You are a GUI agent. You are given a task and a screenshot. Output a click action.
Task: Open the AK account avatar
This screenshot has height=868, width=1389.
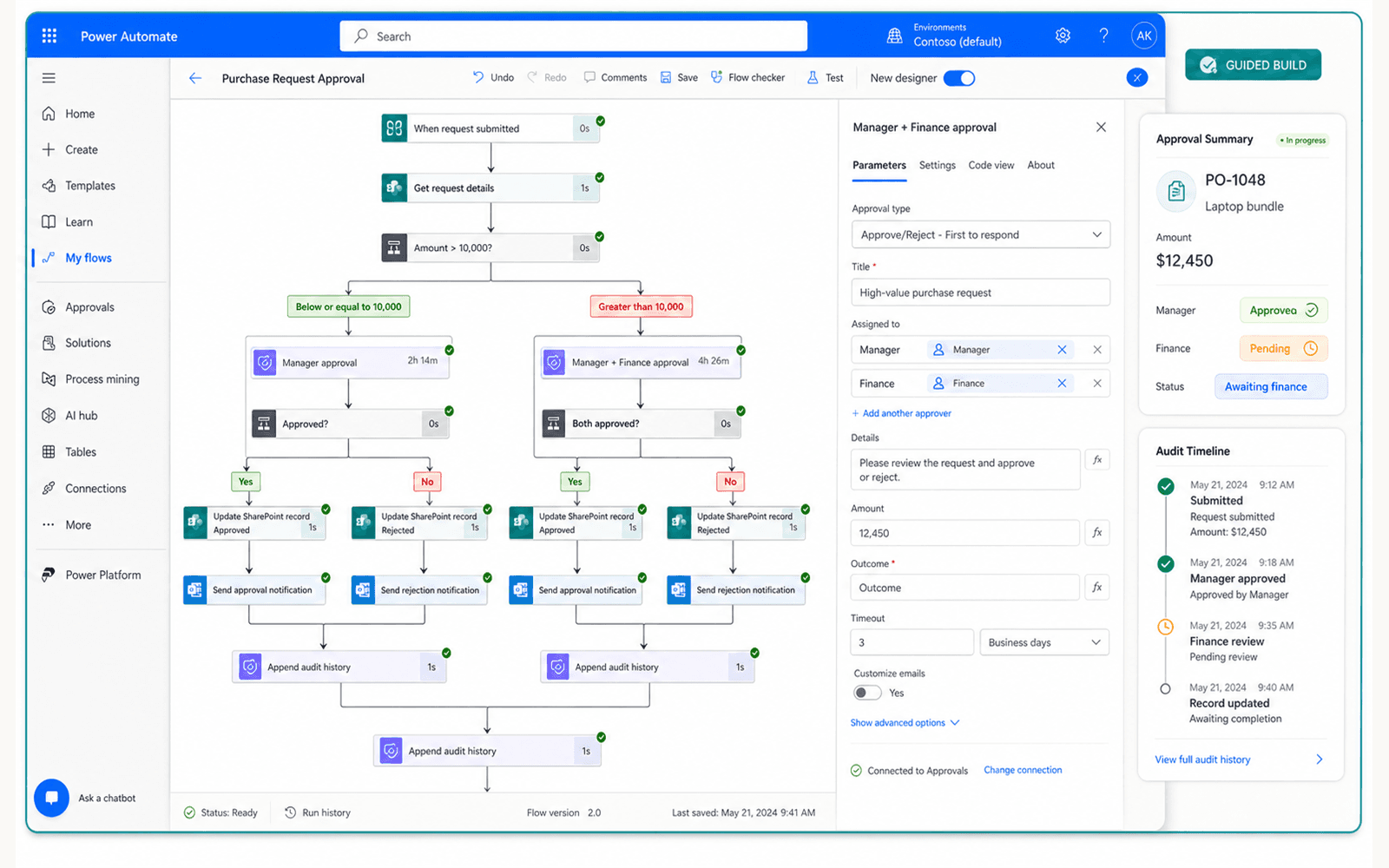[1144, 36]
